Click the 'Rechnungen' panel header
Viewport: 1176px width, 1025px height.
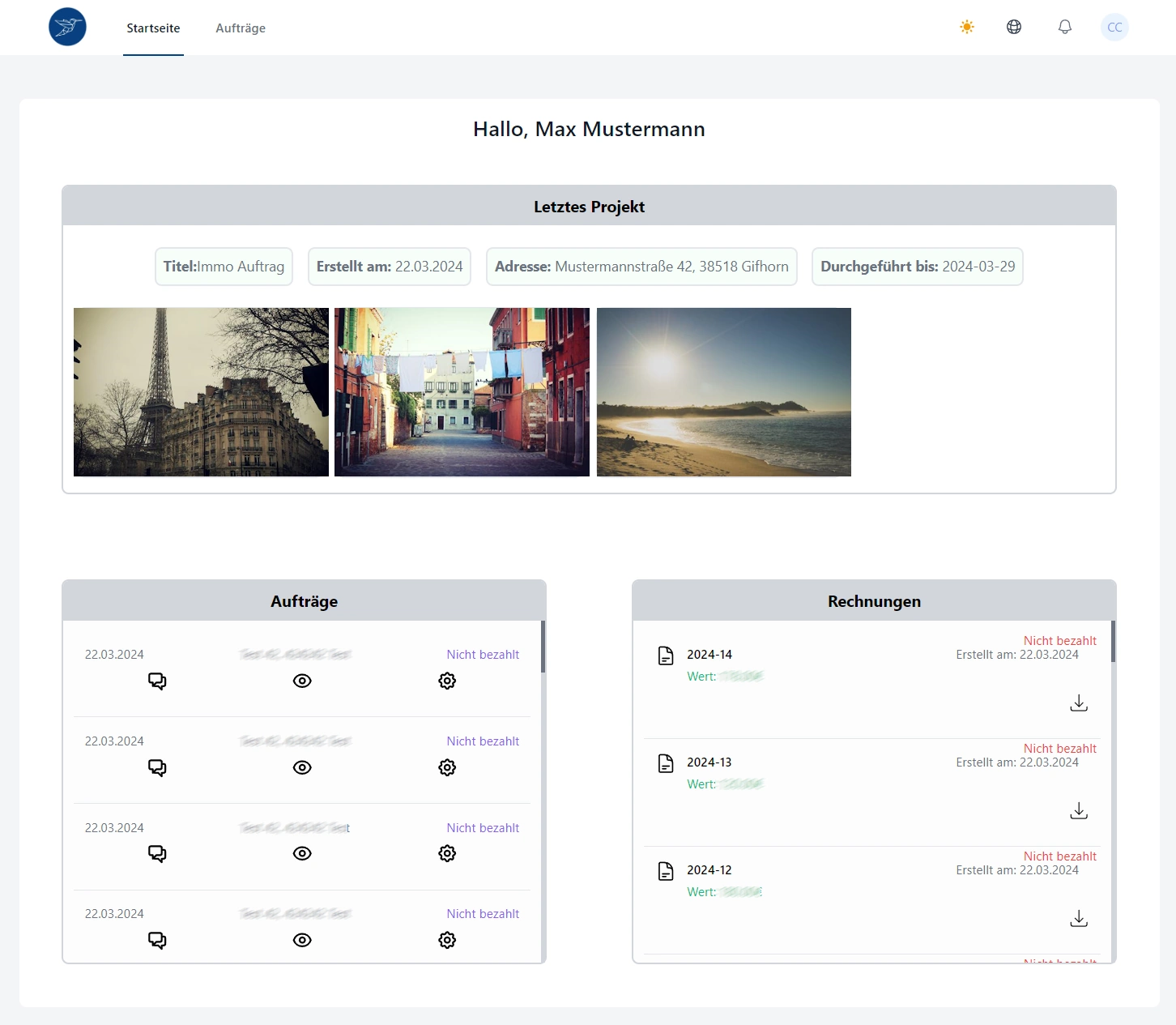point(874,600)
